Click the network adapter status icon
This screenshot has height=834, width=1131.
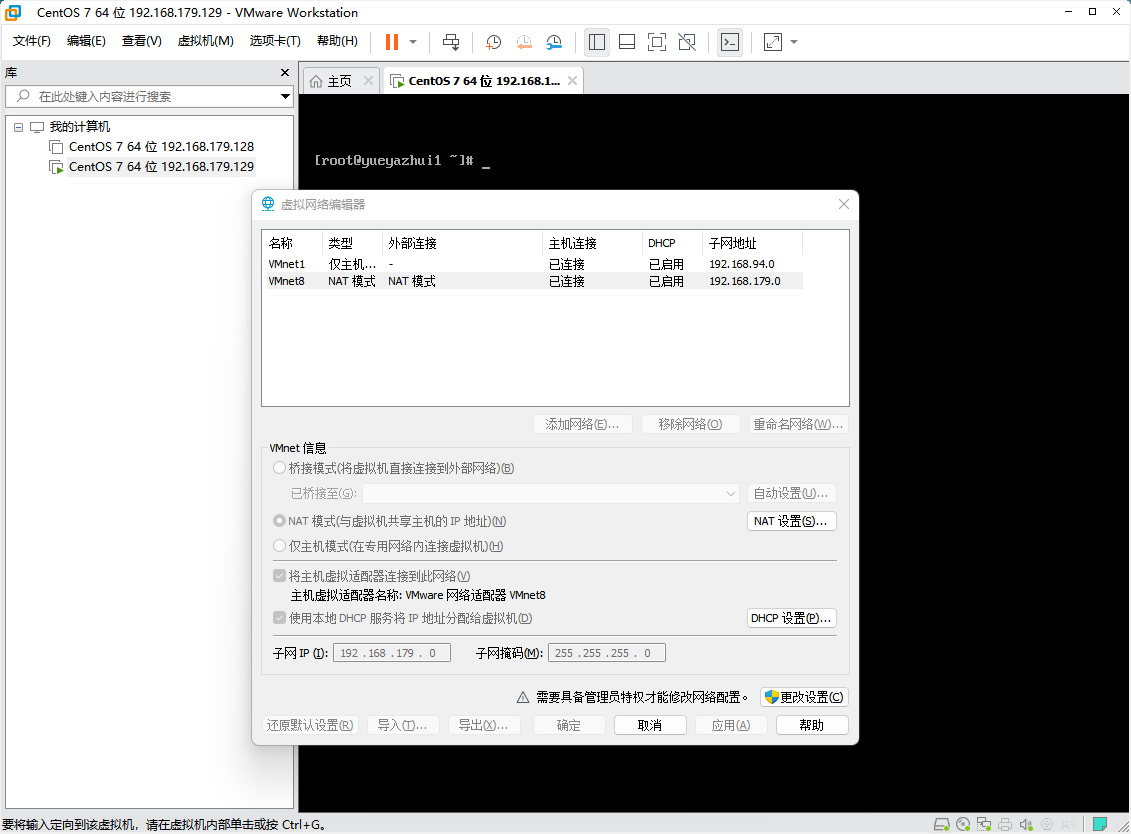click(984, 824)
